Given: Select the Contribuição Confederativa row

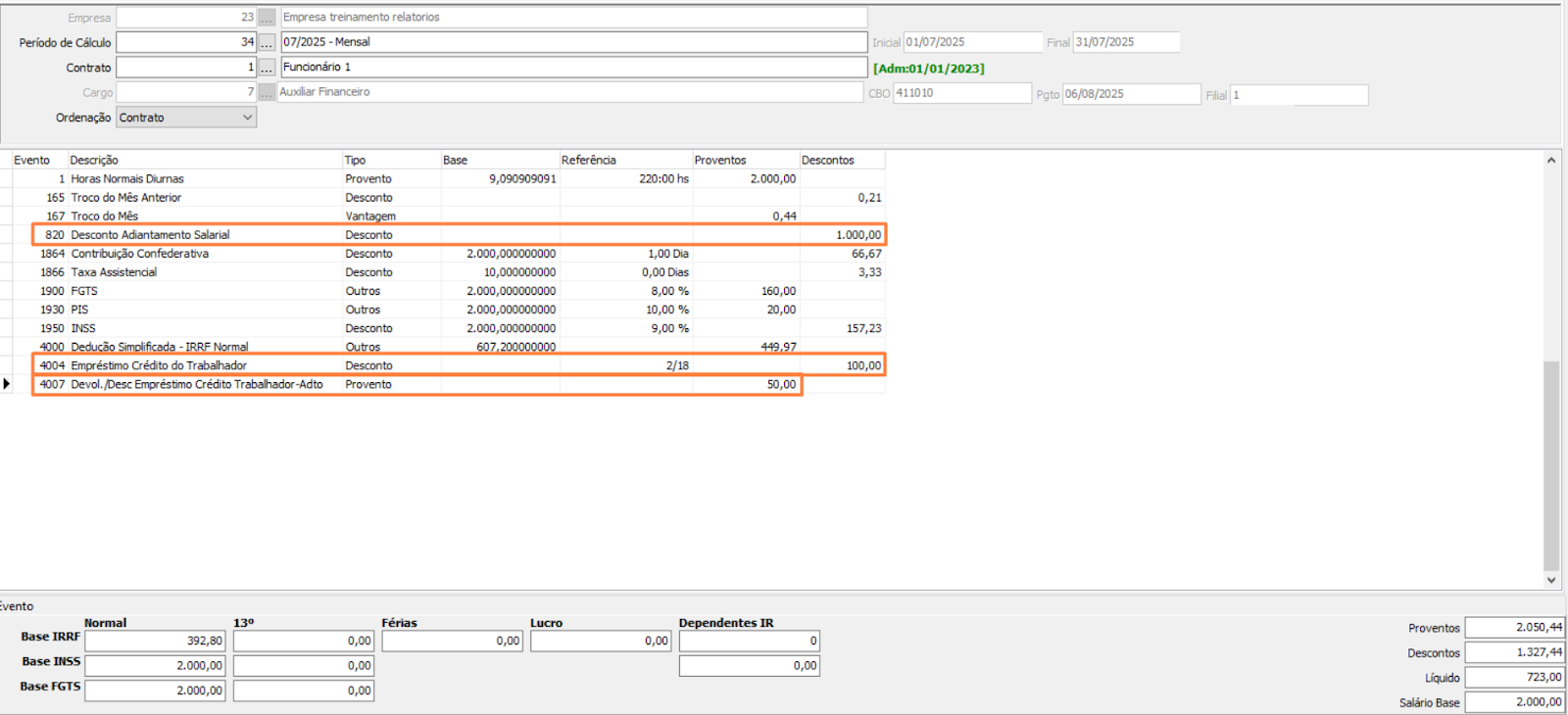Looking at the screenshot, I should [x=448, y=254].
